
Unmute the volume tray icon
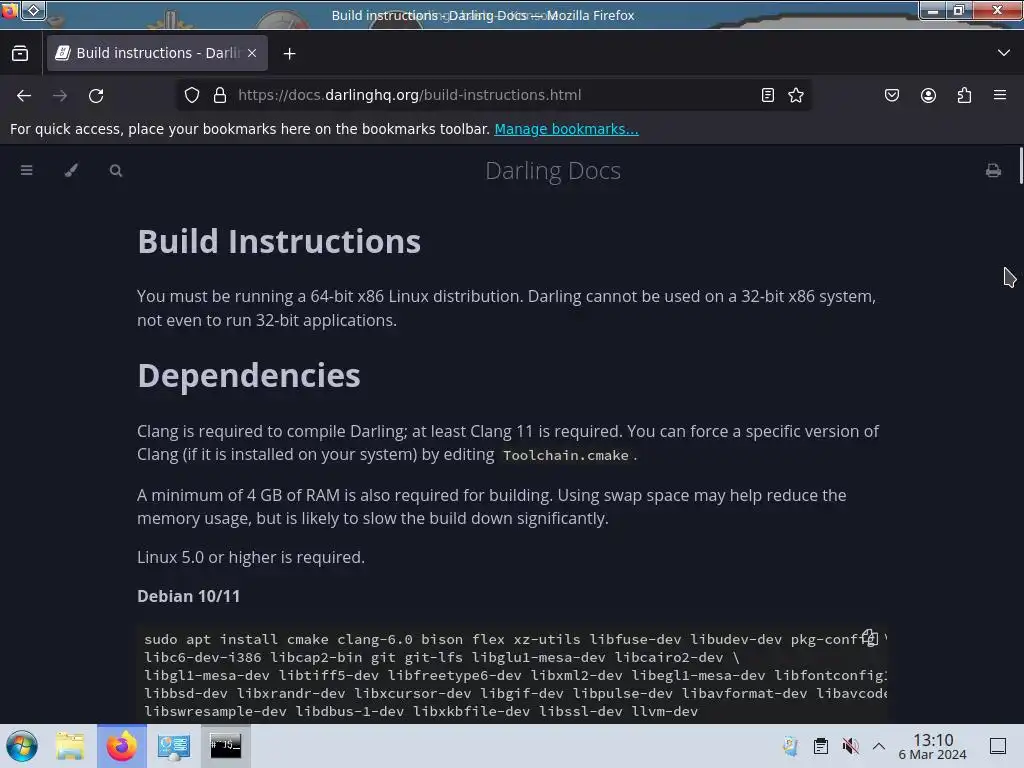tap(850, 746)
